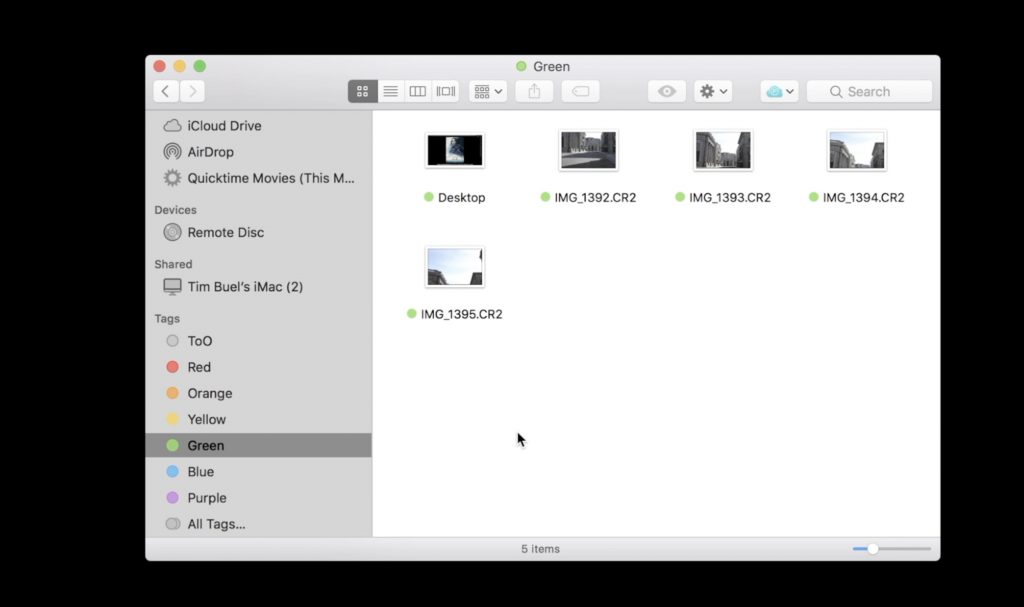Open Tim Buel's iMac (2)
The height and width of the screenshot is (607, 1024).
tap(259, 286)
